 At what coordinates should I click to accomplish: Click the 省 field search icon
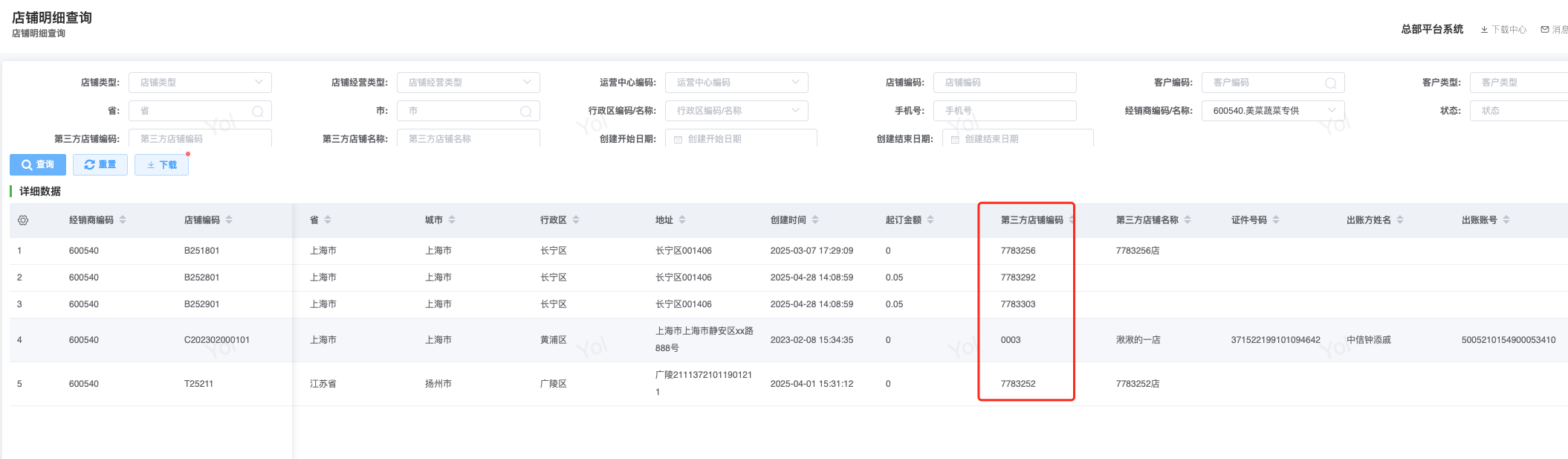258,112
